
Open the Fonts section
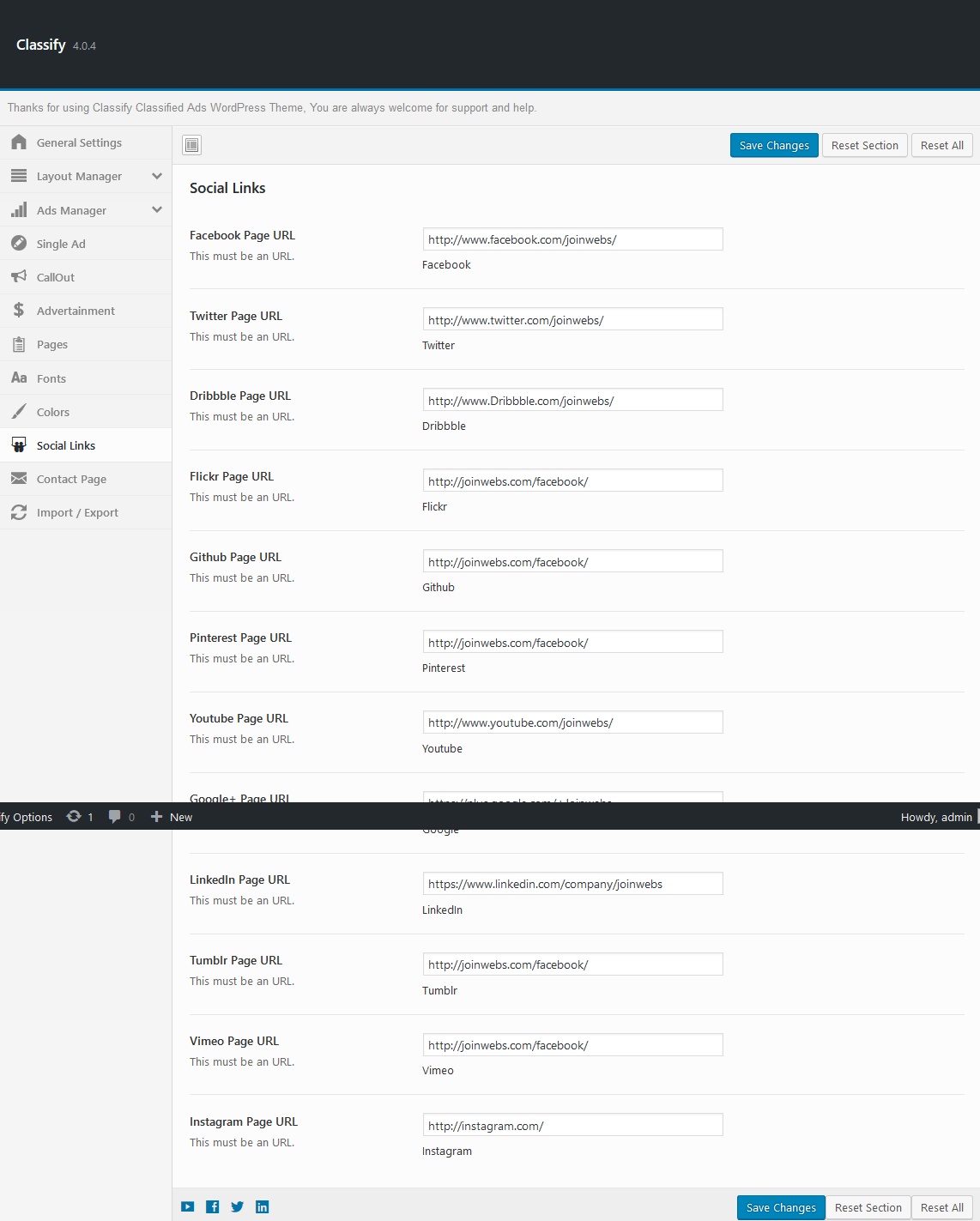[x=86, y=378]
